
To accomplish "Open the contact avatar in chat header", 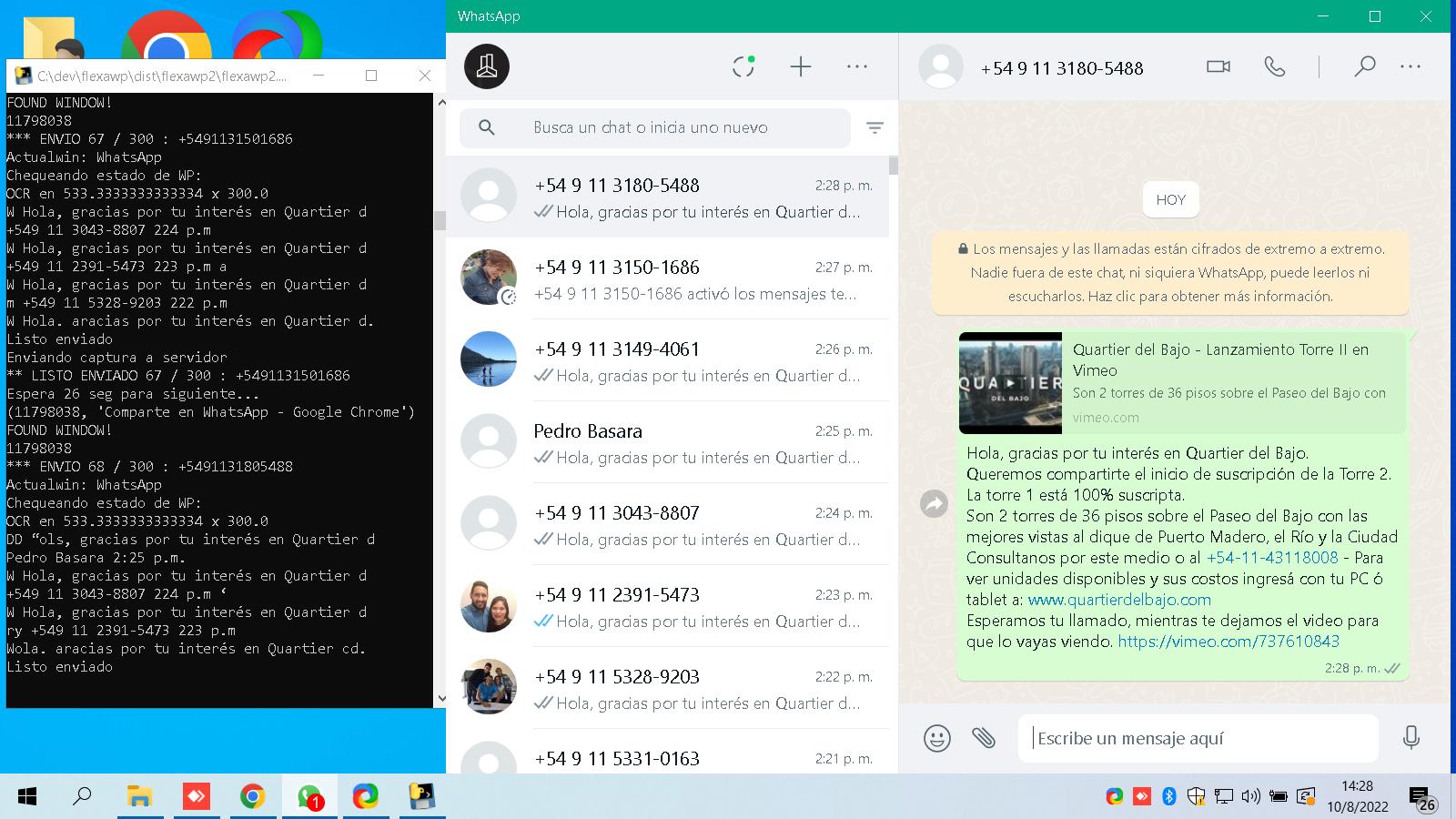I will click(x=941, y=66).
